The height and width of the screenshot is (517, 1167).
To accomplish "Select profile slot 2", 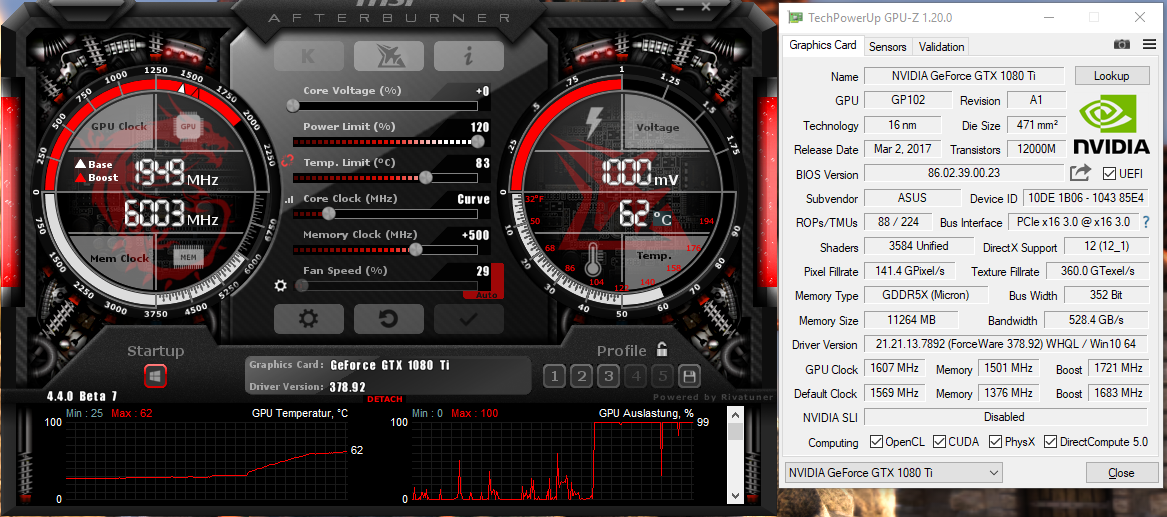I will (582, 376).
